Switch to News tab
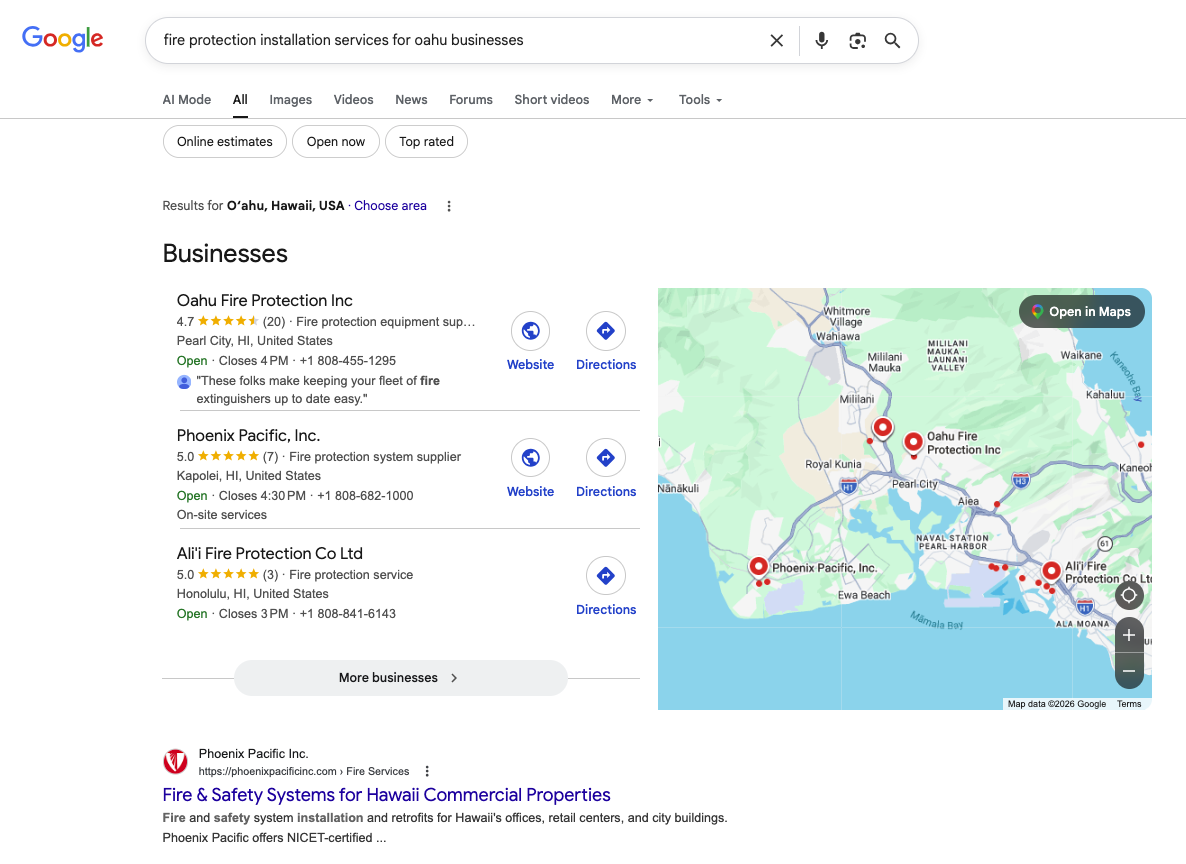This screenshot has width=1186, height=864. point(411,100)
